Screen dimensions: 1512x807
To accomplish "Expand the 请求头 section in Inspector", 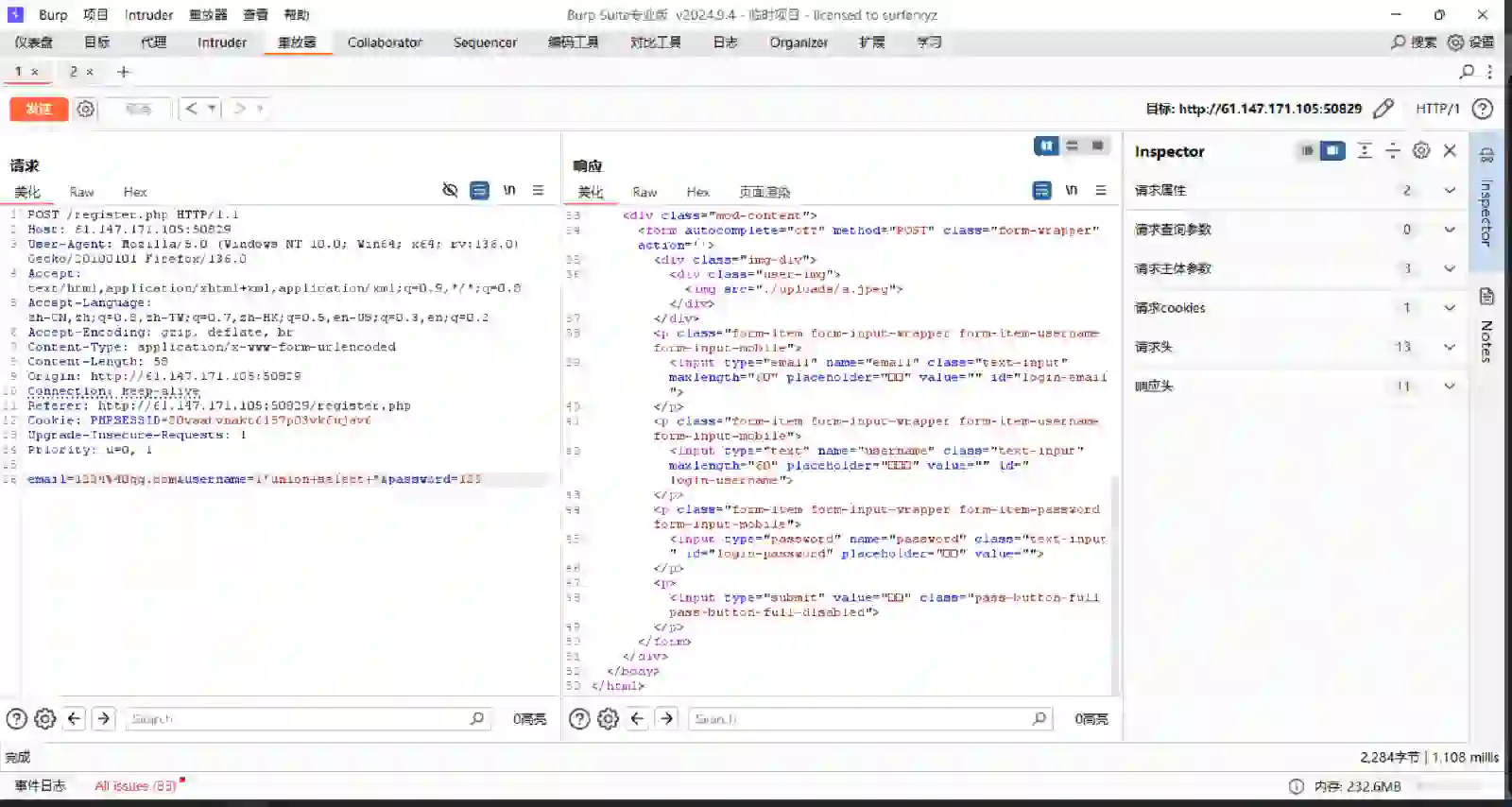I will (x=1449, y=347).
